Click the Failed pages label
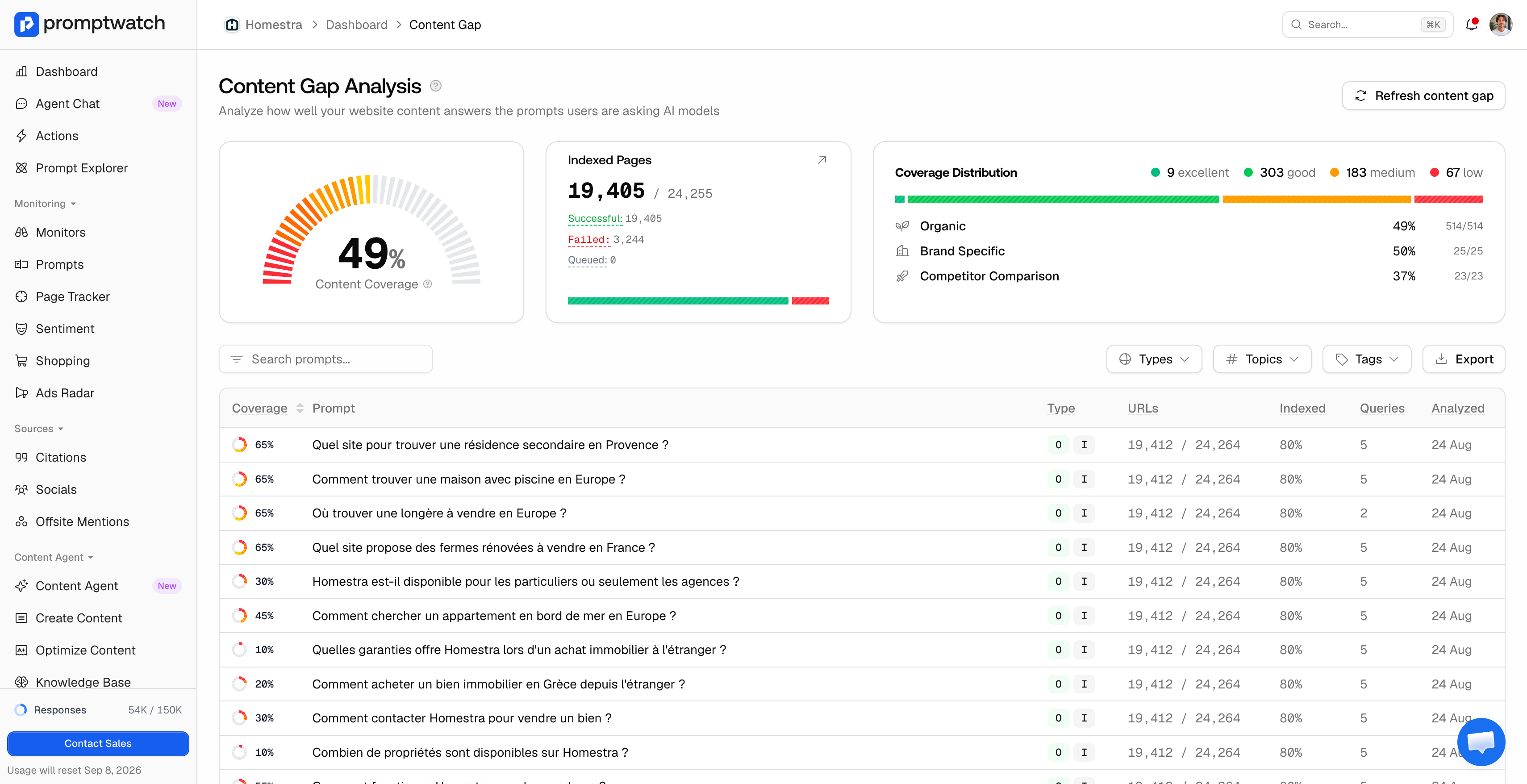This screenshot has height=784, width=1527. 588,239
